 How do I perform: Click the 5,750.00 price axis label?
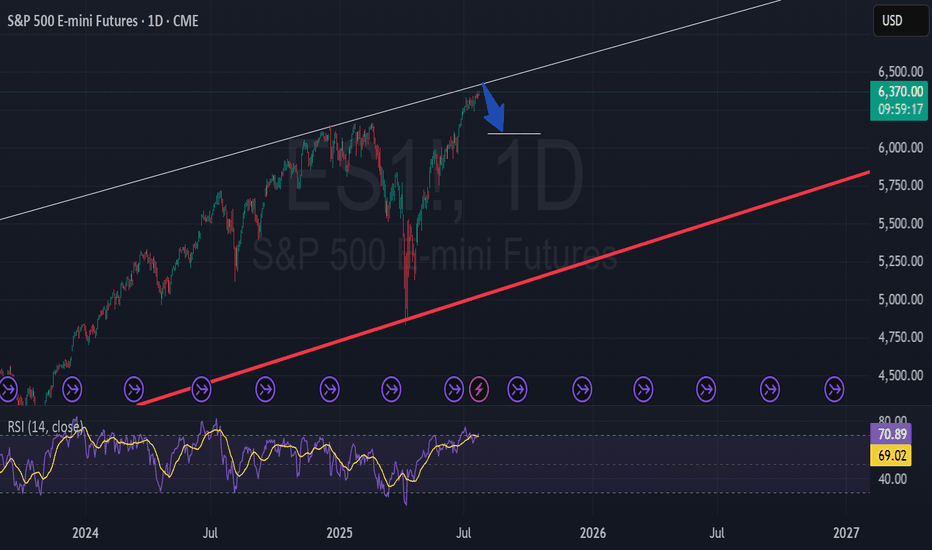tap(900, 186)
